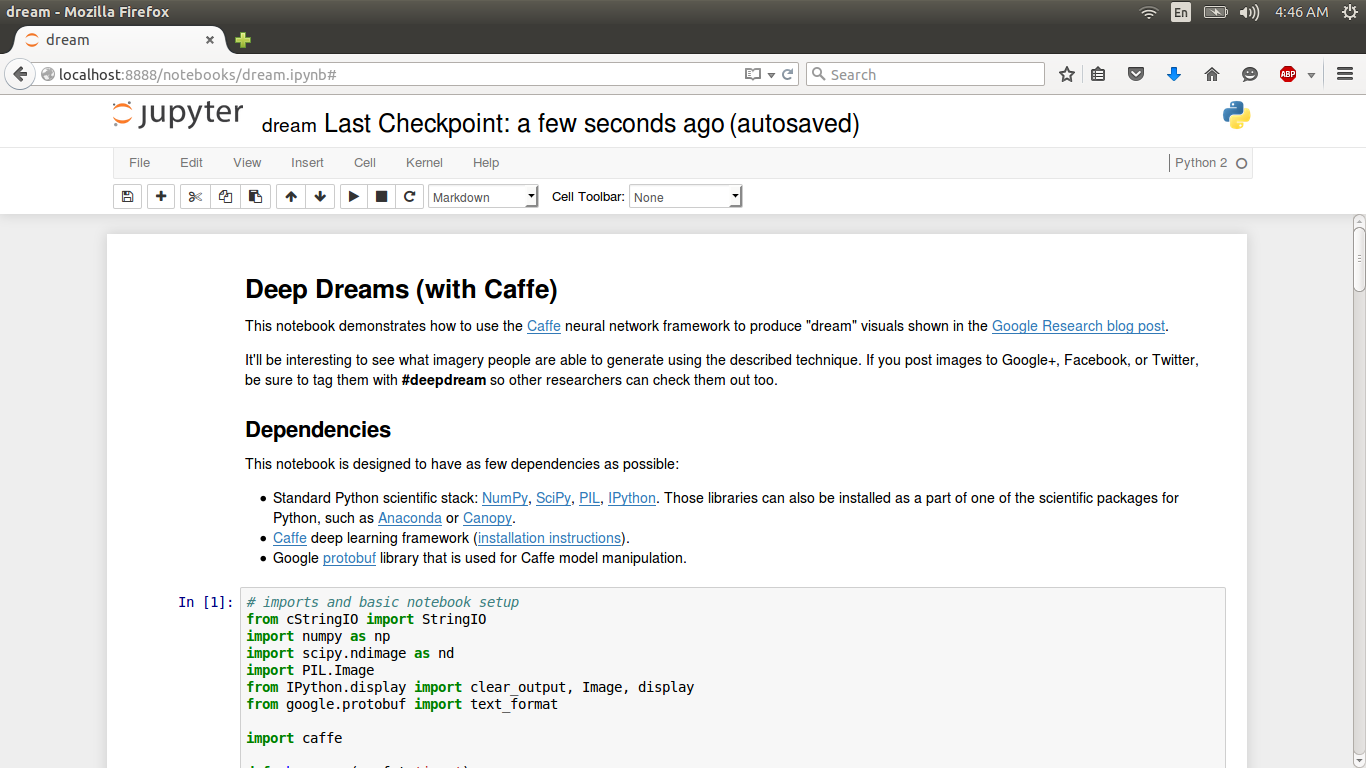Viewport: 1366px width, 768px height.
Task: Open Cell Toolbar None dropdown
Action: point(686,197)
